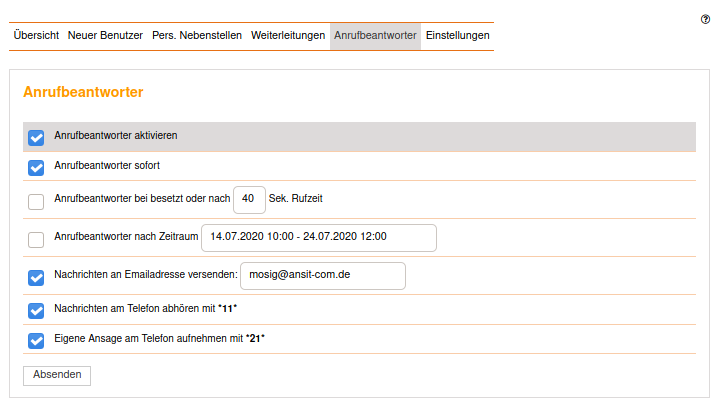
Task: Toggle Nachrichten an Emailadresse versenden checkbox
Action: [36, 277]
